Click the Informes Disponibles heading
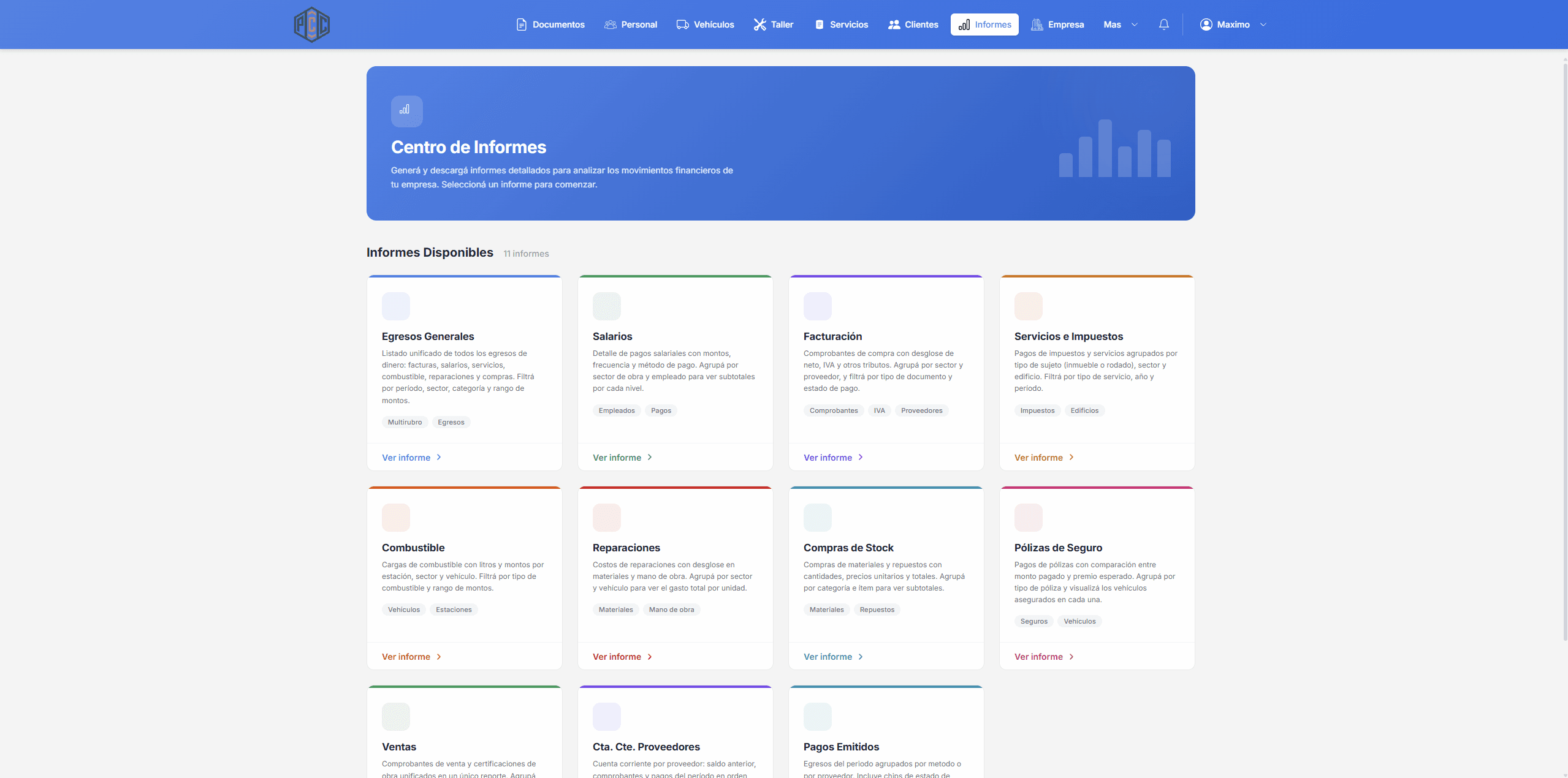Viewport: 1568px width, 778px height. point(430,252)
